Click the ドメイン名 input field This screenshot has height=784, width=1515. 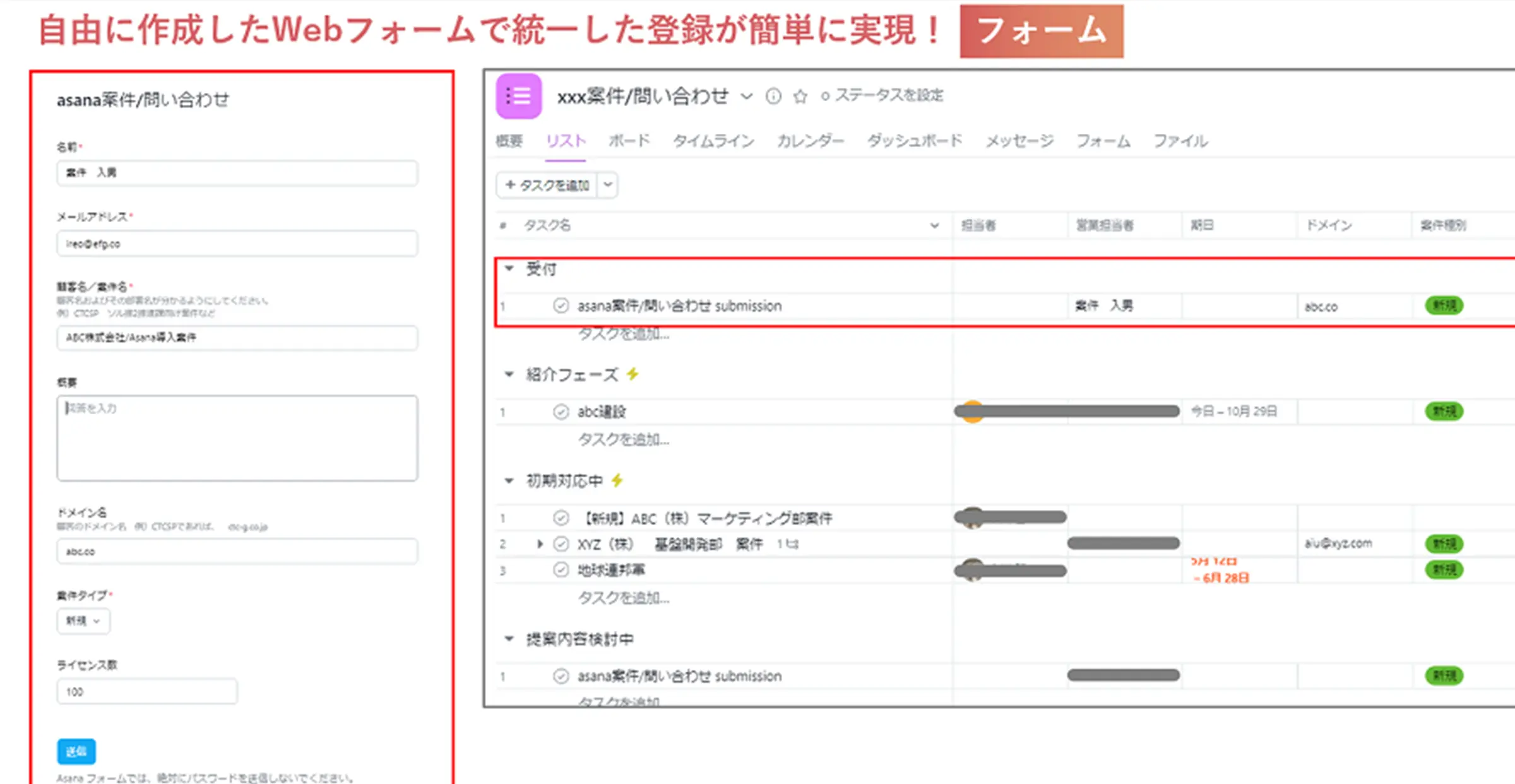pyautogui.click(x=237, y=551)
